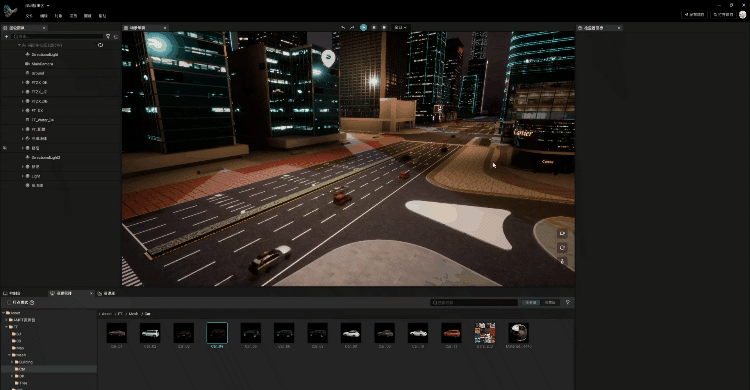Toggle the checkbox in asset panel toolbar
Viewport: 750px width, 390px height.
click(9, 302)
